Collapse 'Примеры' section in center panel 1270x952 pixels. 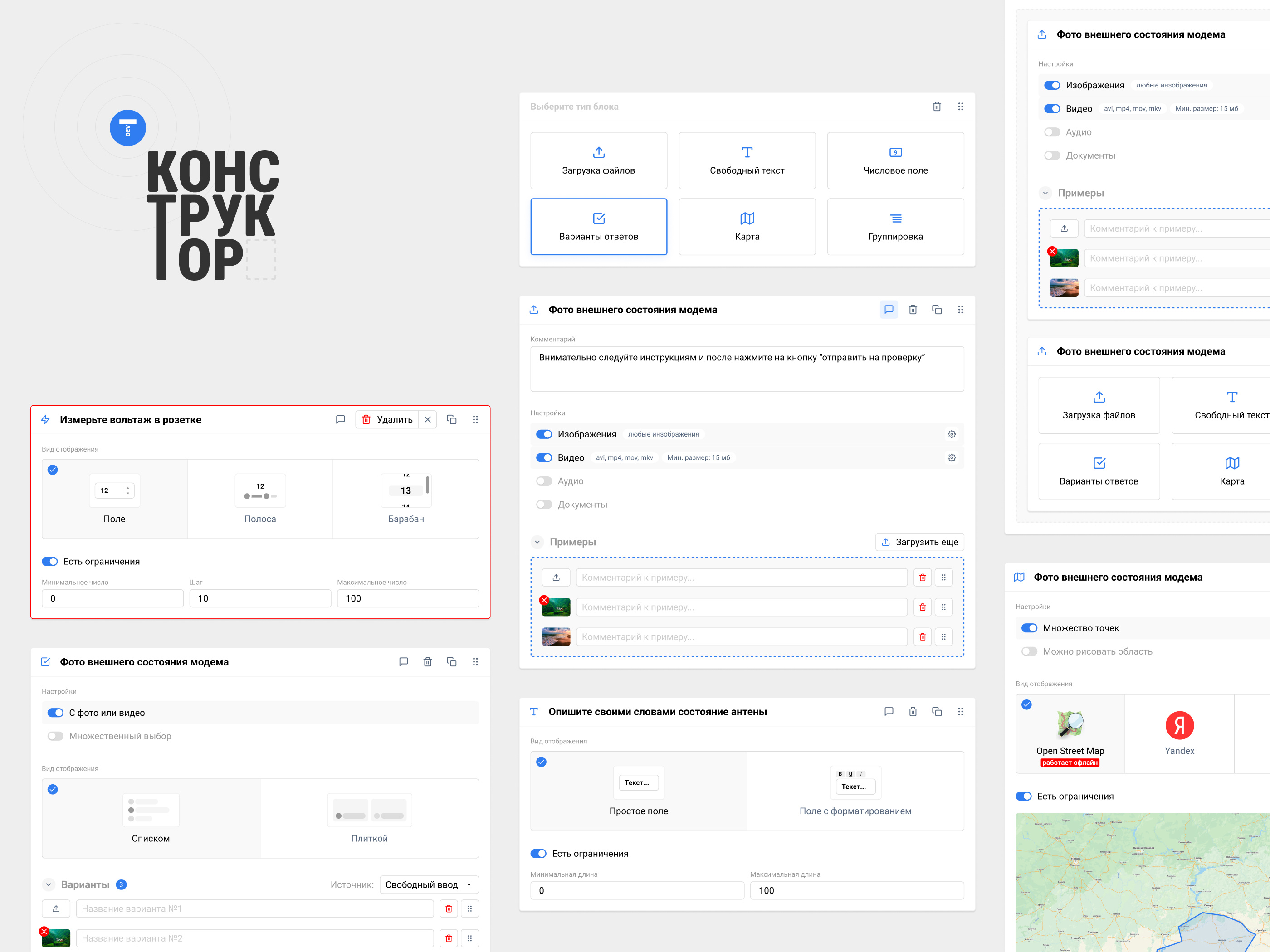tap(537, 542)
